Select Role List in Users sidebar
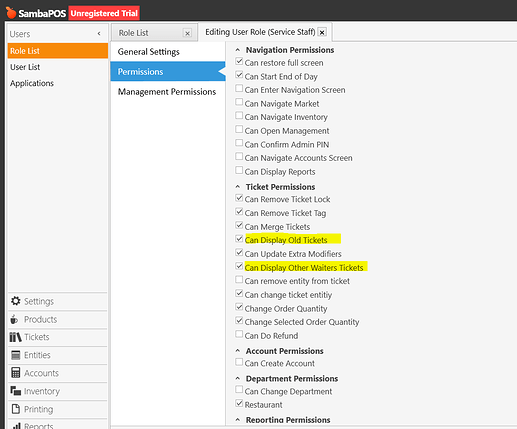The width and height of the screenshot is (517, 429). pyautogui.click(x=58, y=51)
